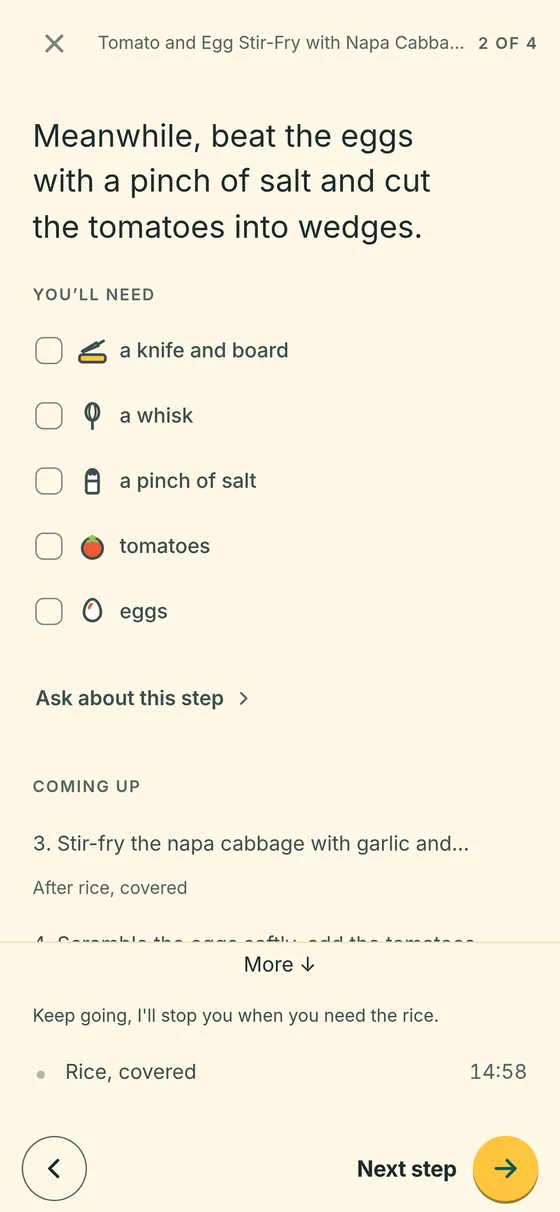Click the Next step label
This screenshot has width=560, height=1212.
point(406,1169)
